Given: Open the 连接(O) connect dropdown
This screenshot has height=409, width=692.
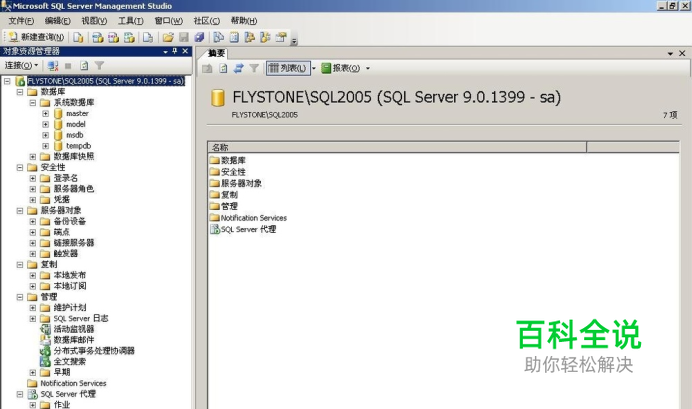Looking at the screenshot, I should pyautogui.click(x=21, y=66).
